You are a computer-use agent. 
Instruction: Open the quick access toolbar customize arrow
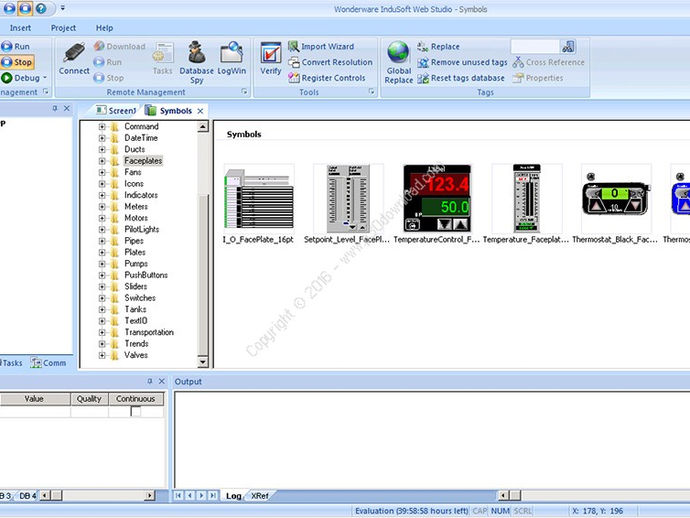pyautogui.click(x=63, y=8)
